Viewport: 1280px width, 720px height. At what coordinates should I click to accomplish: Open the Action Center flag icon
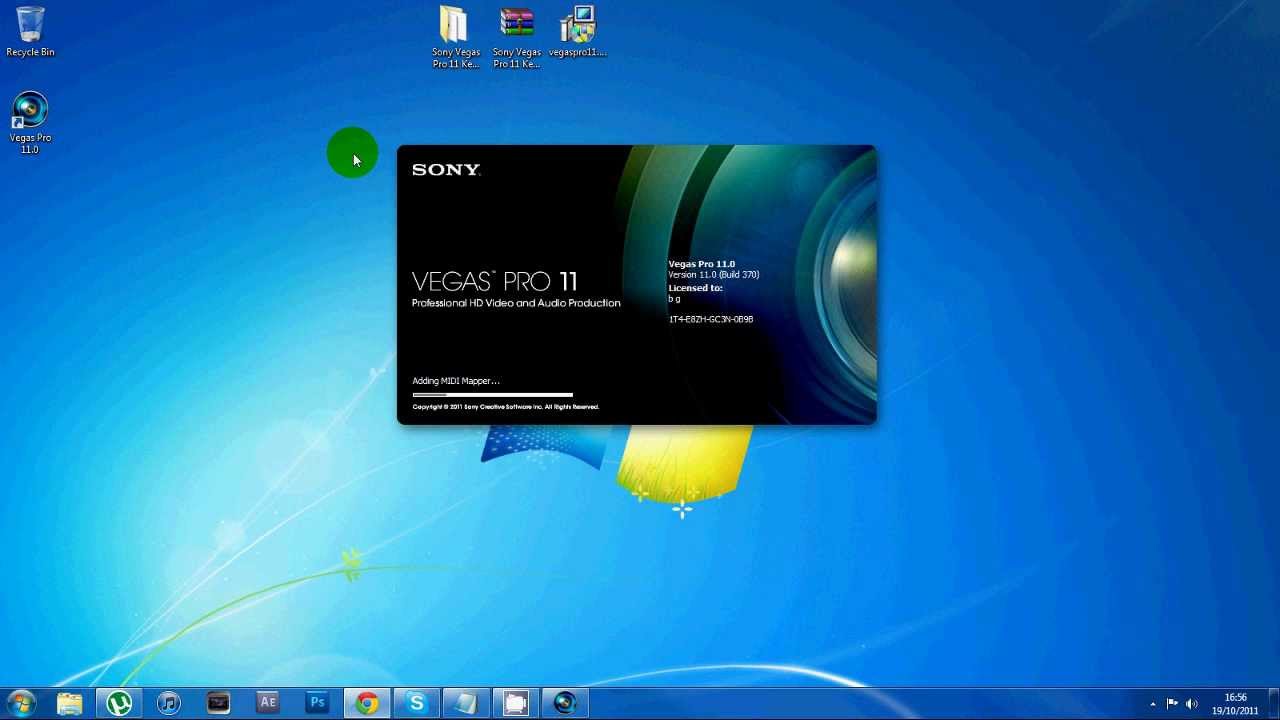click(x=1172, y=704)
